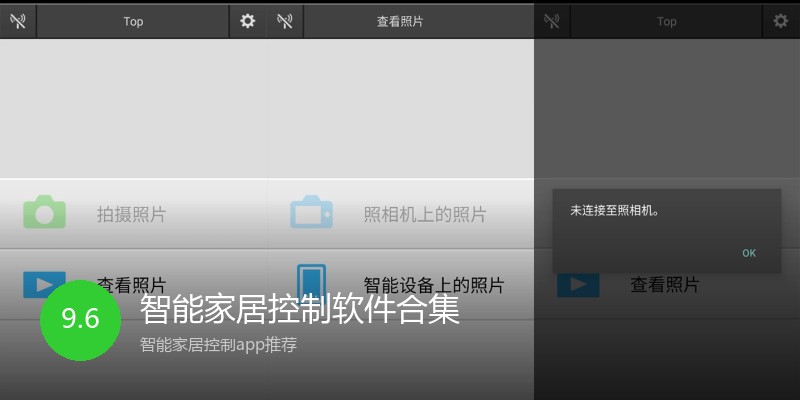Tap the blue play icon beside the overlapped 查看照片 row
The height and width of the screenshot is (400, 800).
(x=44, y=283)
